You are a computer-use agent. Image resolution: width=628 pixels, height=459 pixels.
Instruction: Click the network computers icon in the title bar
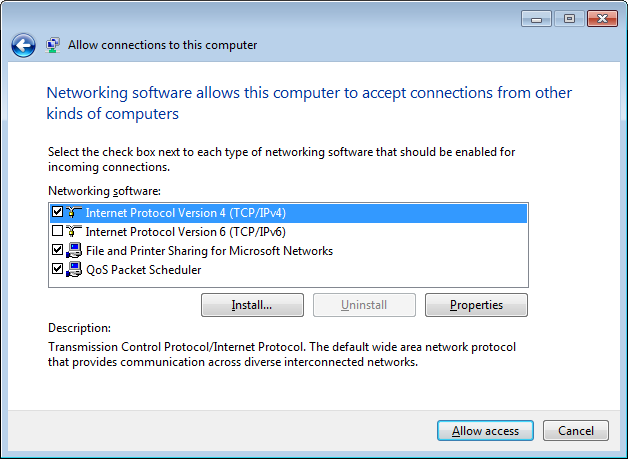52,45
